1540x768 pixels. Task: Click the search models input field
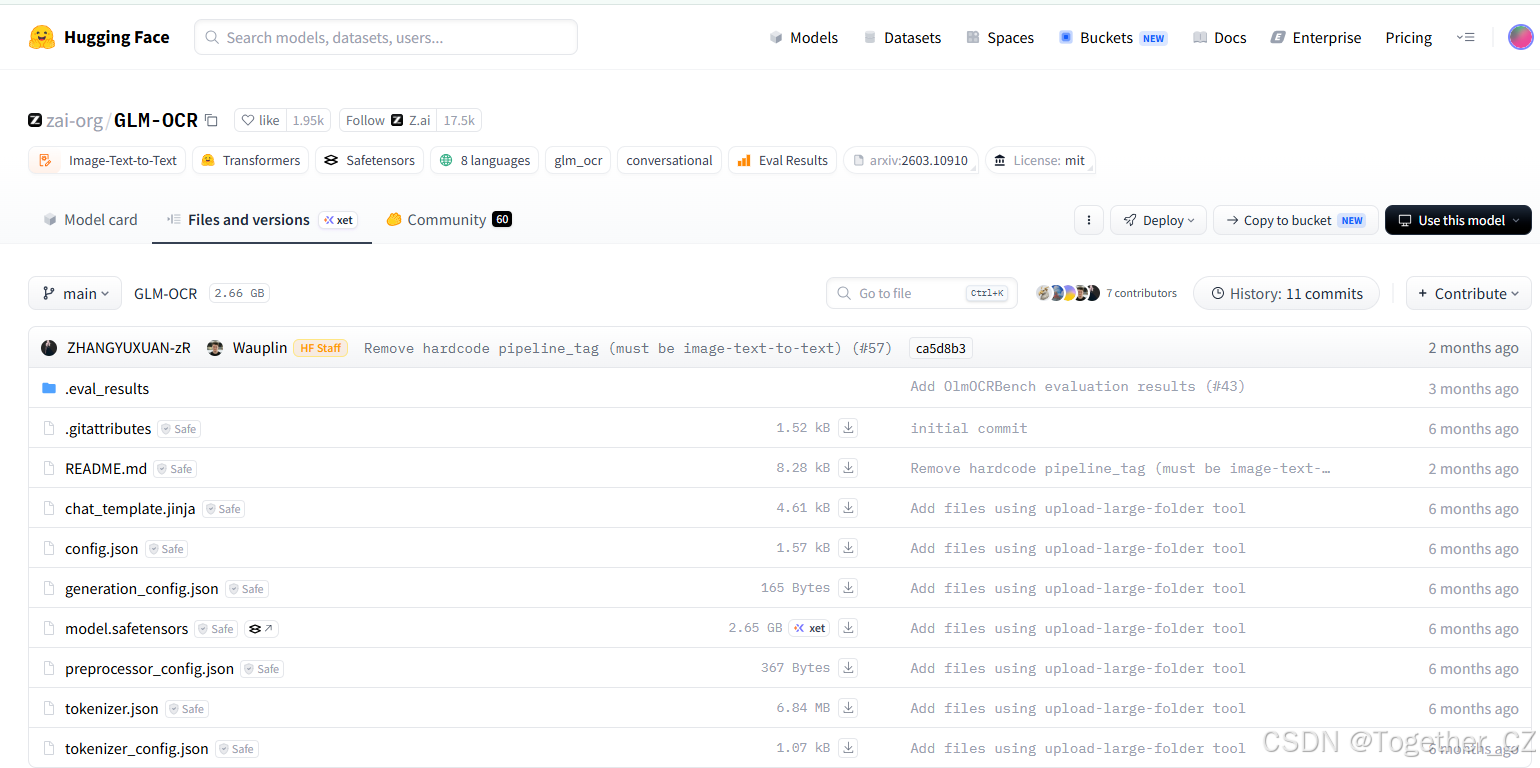[x=386, y=37]
